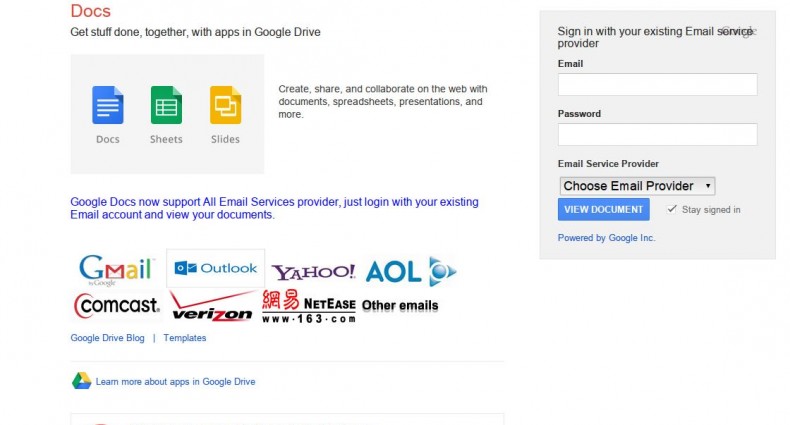Click the Yahoo! logo

tap(313, 271)
